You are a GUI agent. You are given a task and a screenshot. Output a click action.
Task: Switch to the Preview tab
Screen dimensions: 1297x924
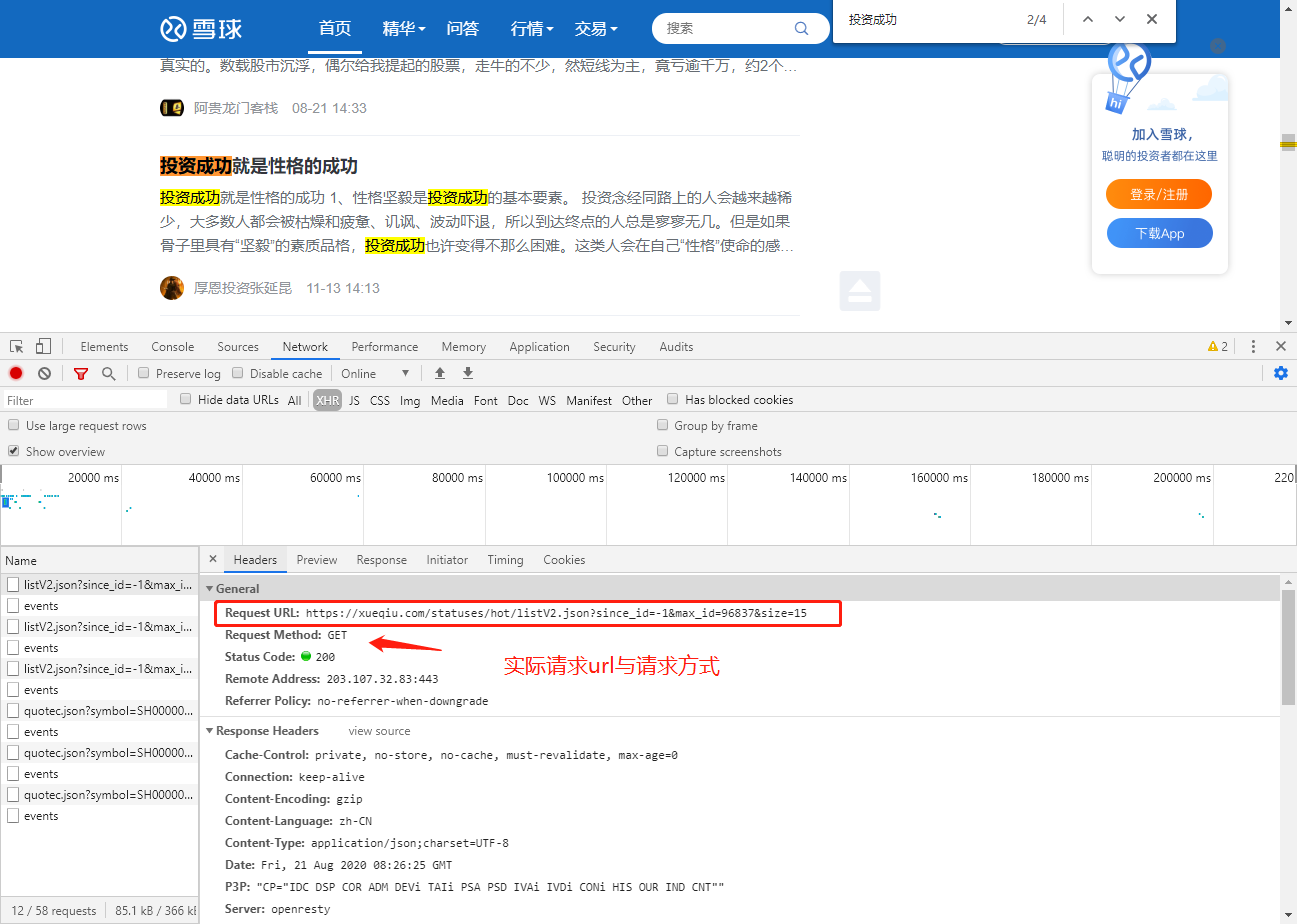pos(317,559)
